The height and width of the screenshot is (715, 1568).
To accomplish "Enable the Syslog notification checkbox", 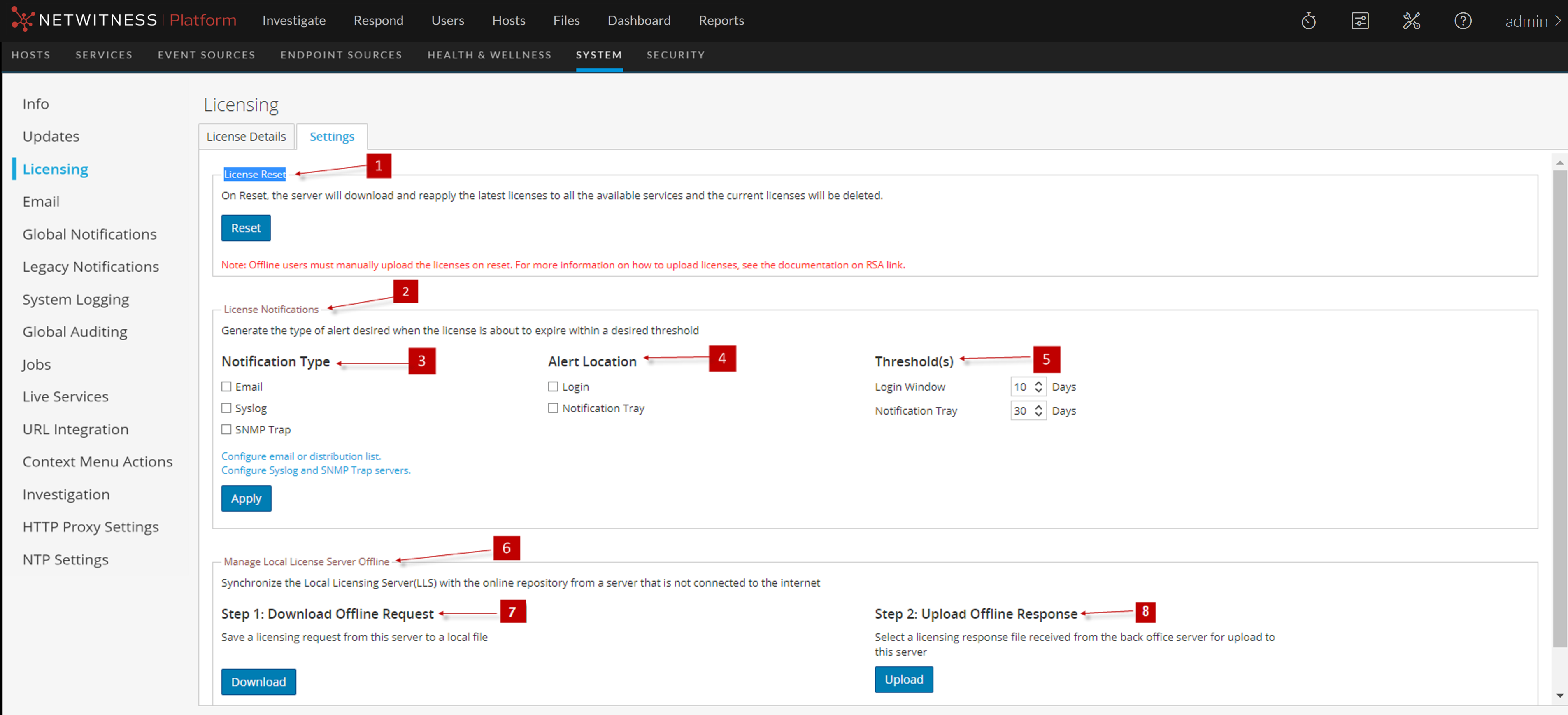I will (x=226, y=408).
